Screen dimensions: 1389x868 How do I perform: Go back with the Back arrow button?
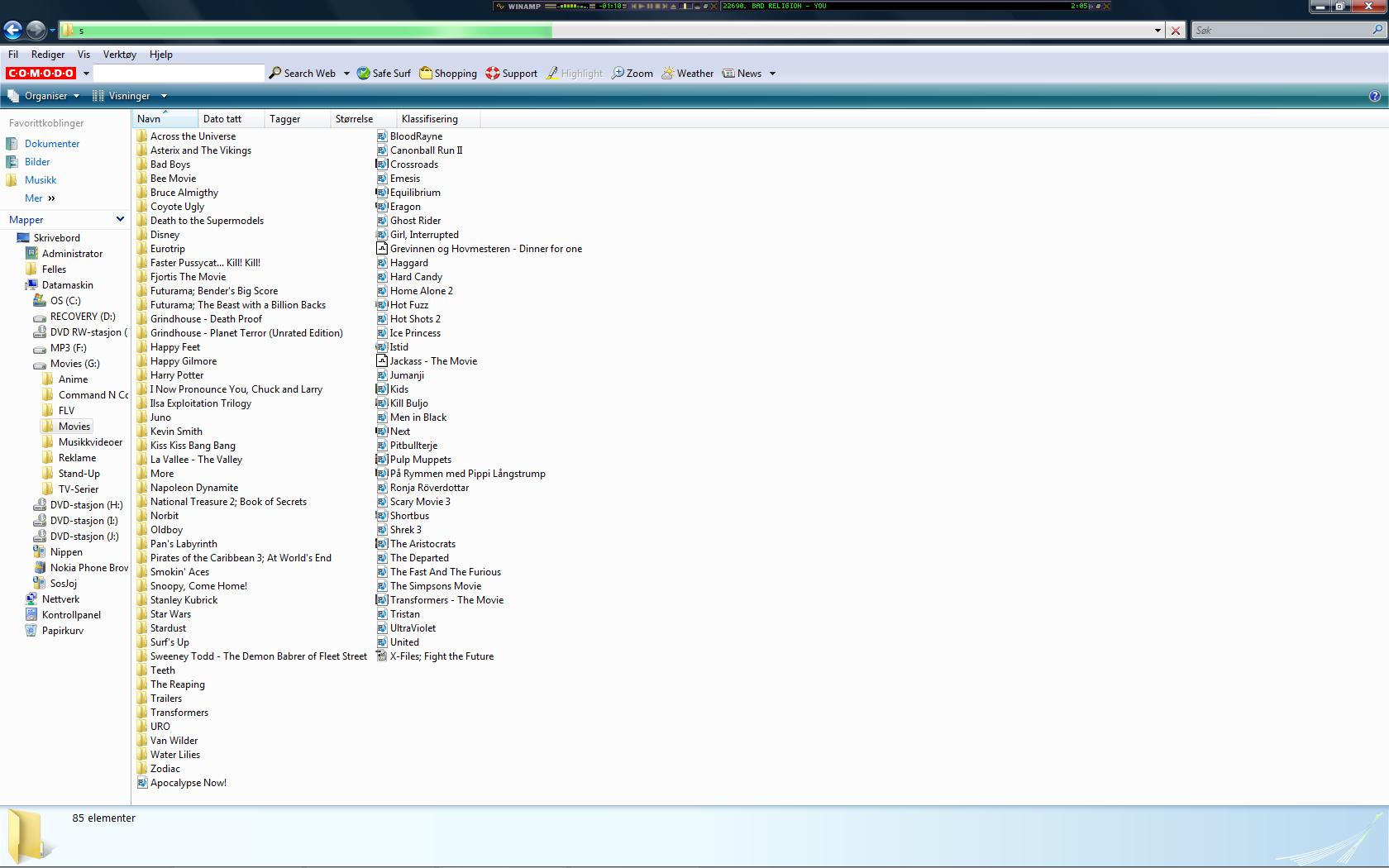pyautogui.click(x=12, y=31)
